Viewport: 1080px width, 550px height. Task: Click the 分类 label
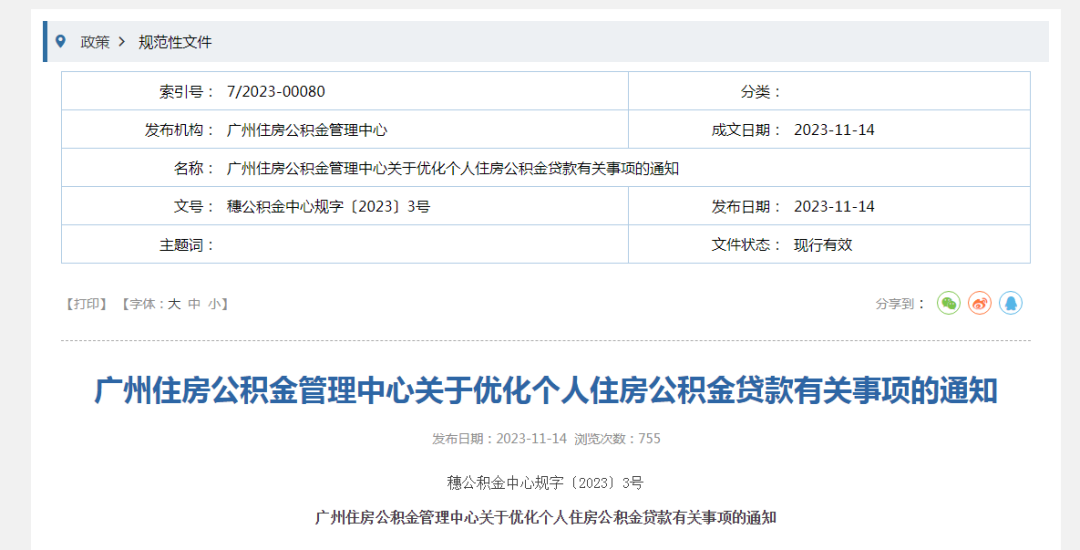click(x=760, y=92)
